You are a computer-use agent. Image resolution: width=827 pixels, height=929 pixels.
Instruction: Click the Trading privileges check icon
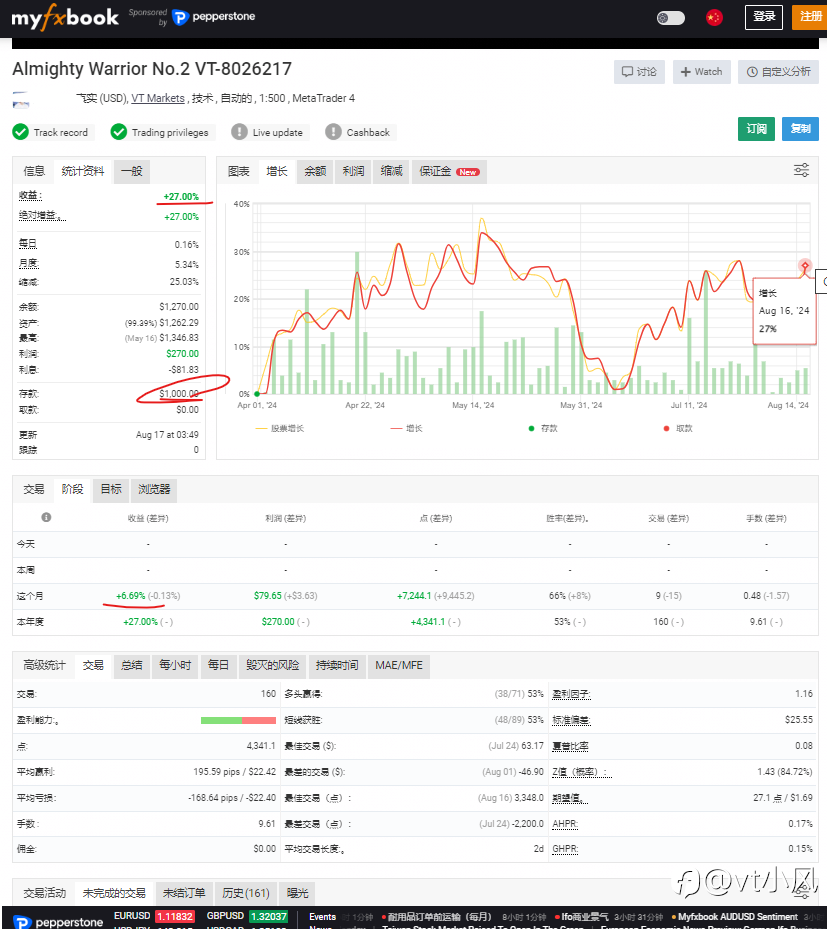(x=118, y=132)
